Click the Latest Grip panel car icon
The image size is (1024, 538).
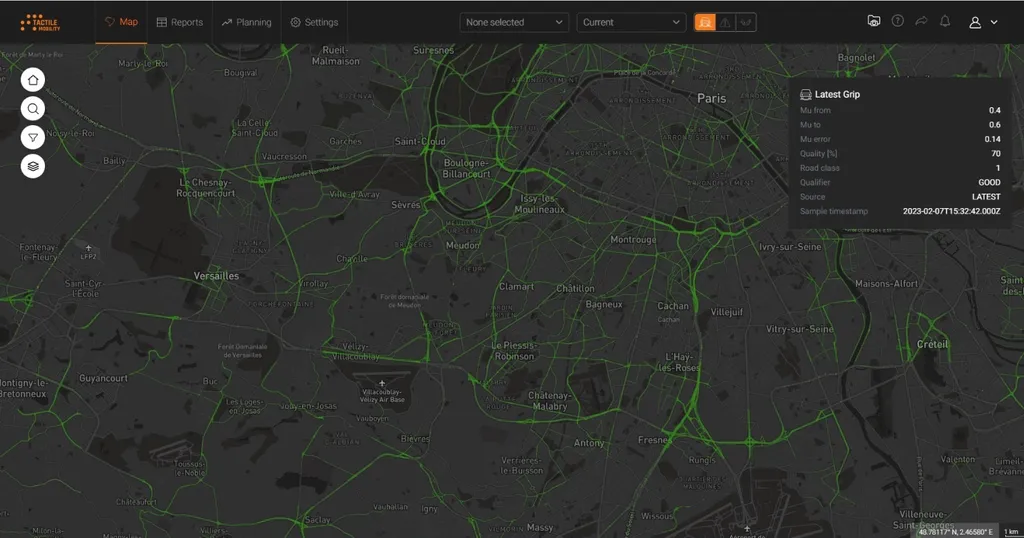(x=806, y=95)
